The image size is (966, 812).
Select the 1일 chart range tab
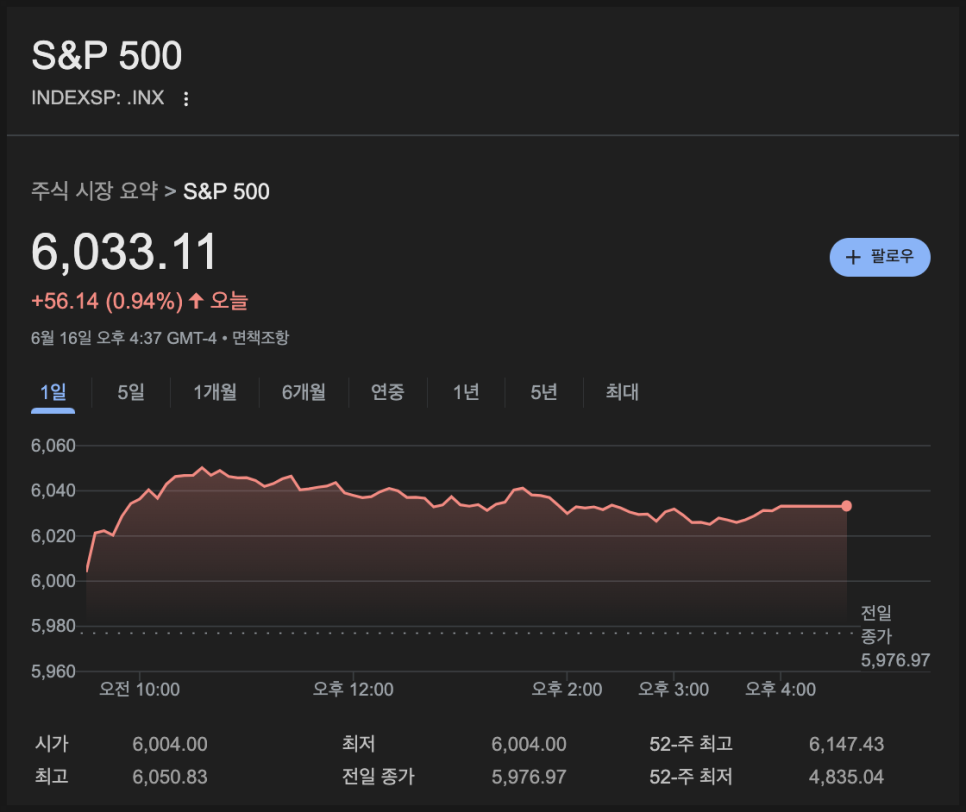point(53,392)
